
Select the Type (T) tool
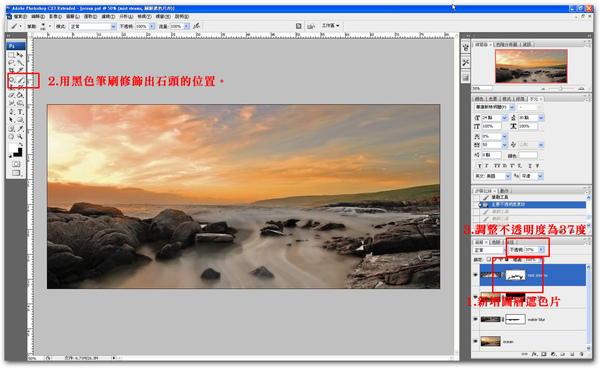20,112
